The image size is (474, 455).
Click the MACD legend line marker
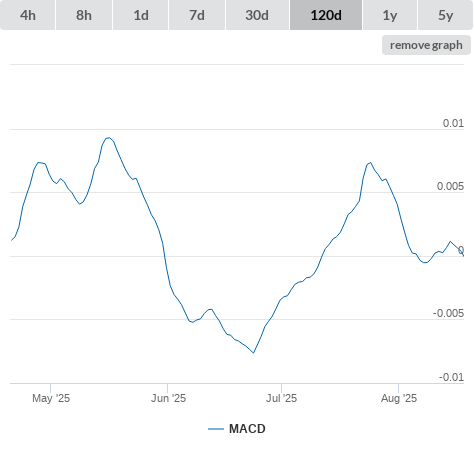coord(216,429)
